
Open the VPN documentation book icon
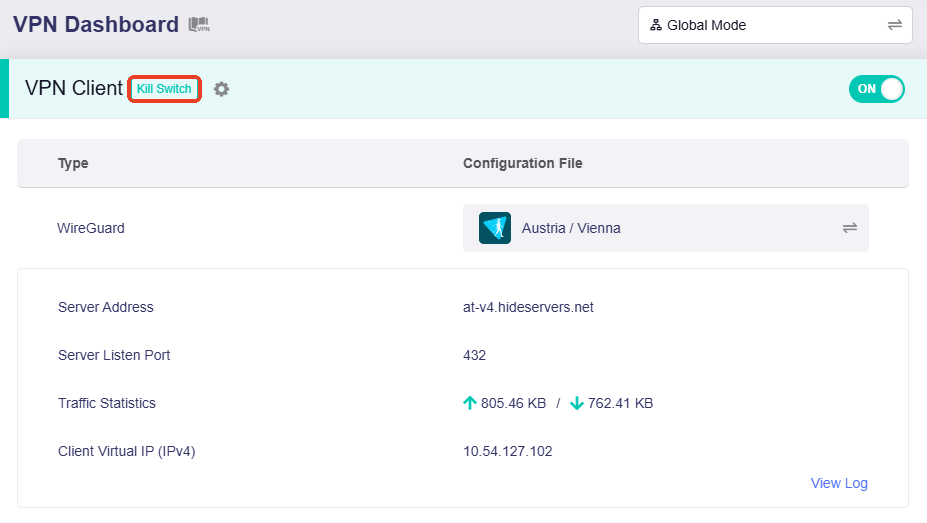[199, 25]
